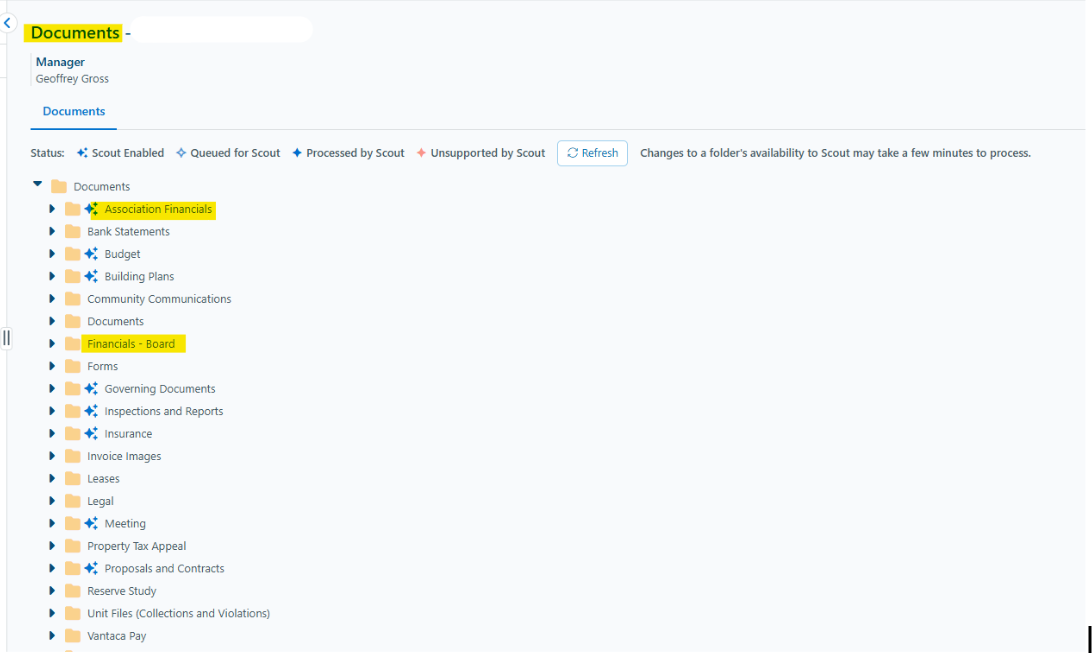The image size is (1092, 653).
Task: Select the Association Financials folder name
Action: 158,209
